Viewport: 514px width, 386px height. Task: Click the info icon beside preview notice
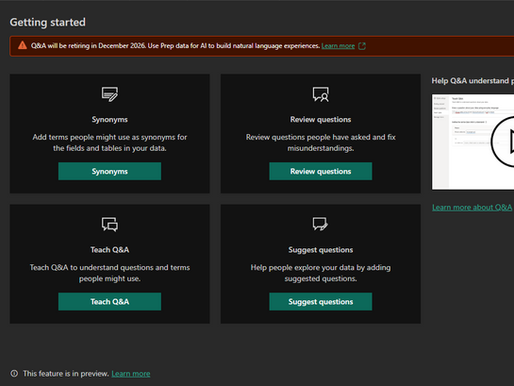(14, 373)
